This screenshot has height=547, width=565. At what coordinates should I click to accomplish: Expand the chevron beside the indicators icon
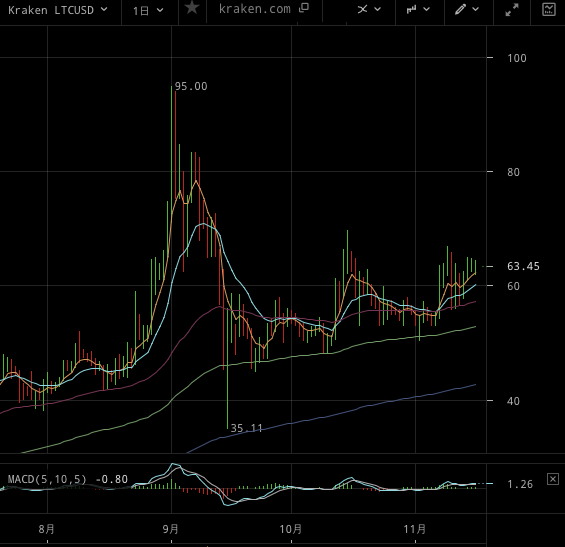click(377, 9)
